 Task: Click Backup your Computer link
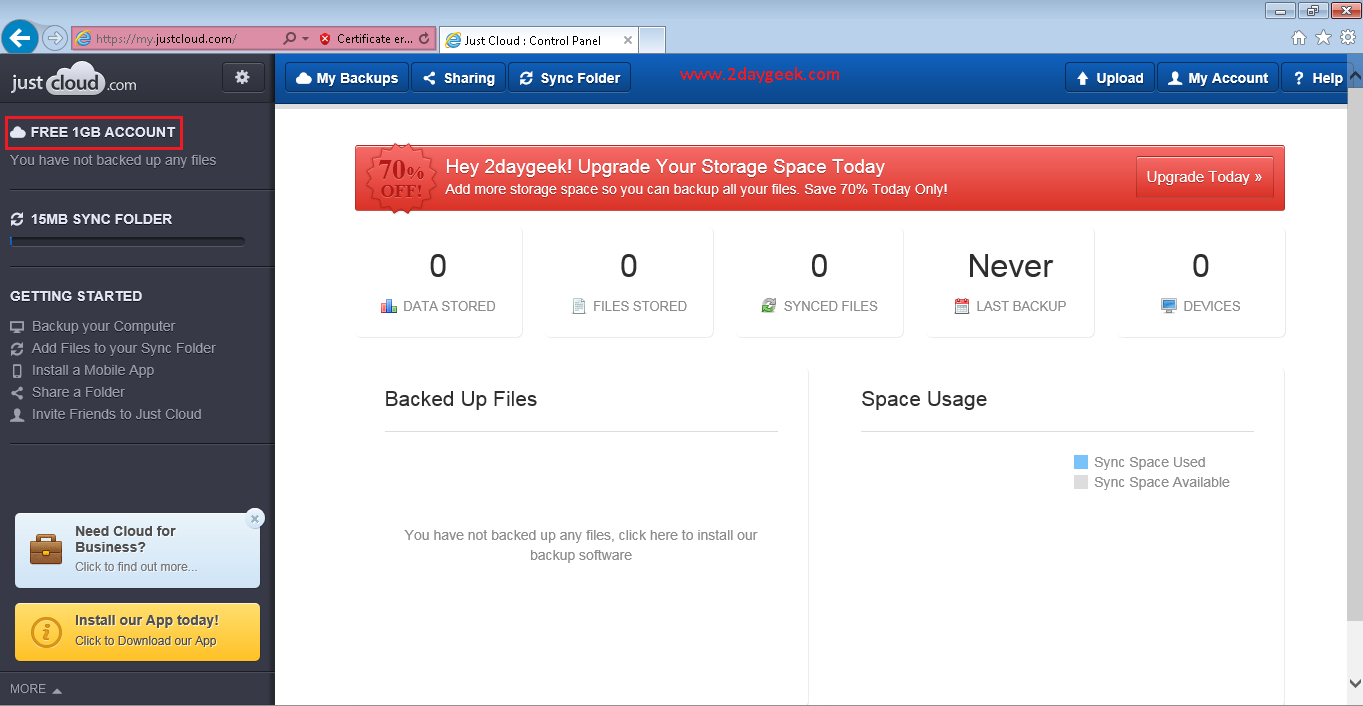[x=103, y=326]
